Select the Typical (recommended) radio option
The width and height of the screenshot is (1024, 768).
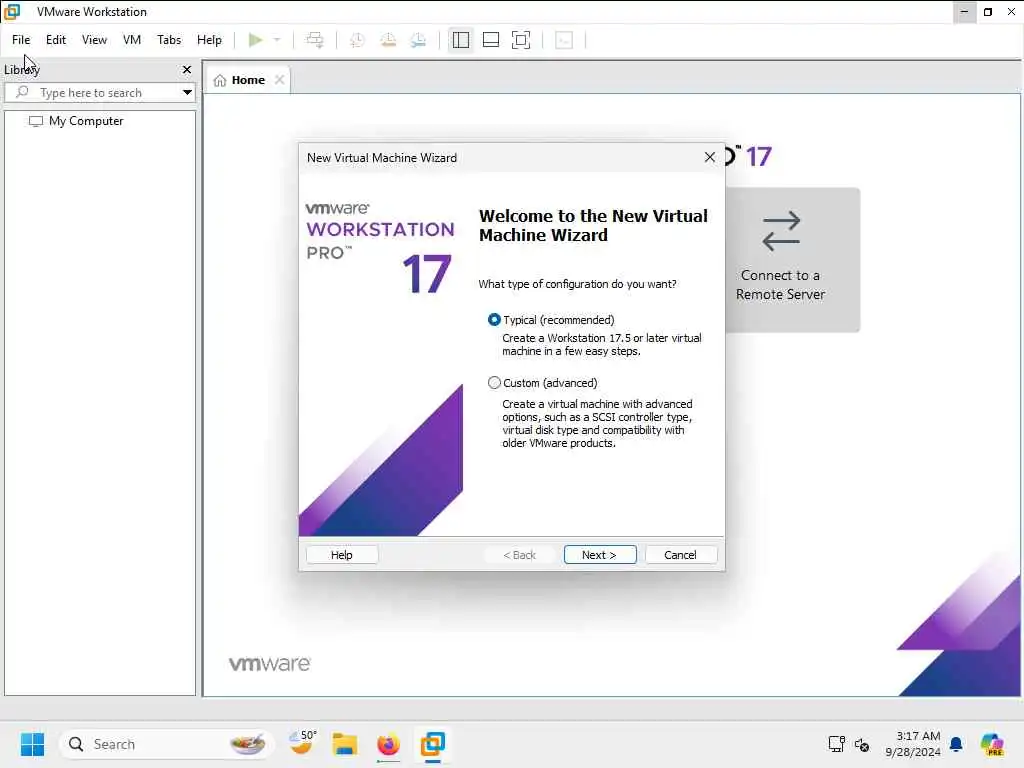click(x=494, y=319)
